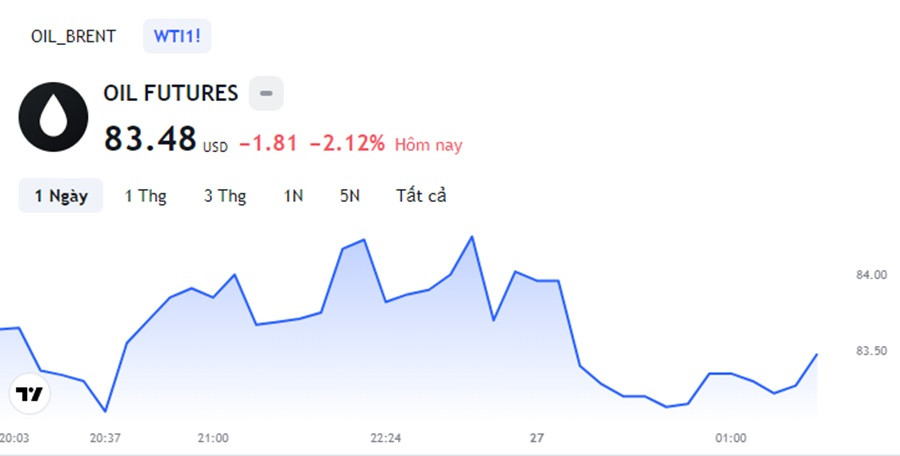Click the −2.12% change value
The height and width of the screenshot is (456, 900).
point(347,143)
